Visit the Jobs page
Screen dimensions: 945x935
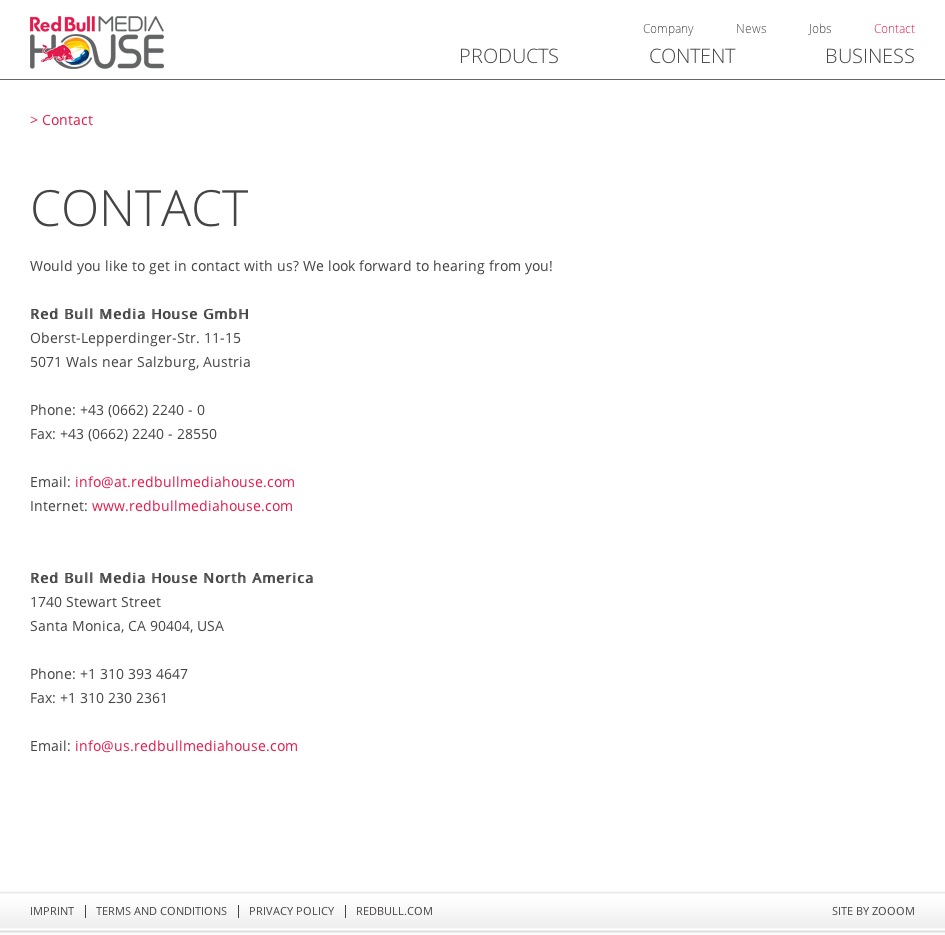[x=820, y=29]
